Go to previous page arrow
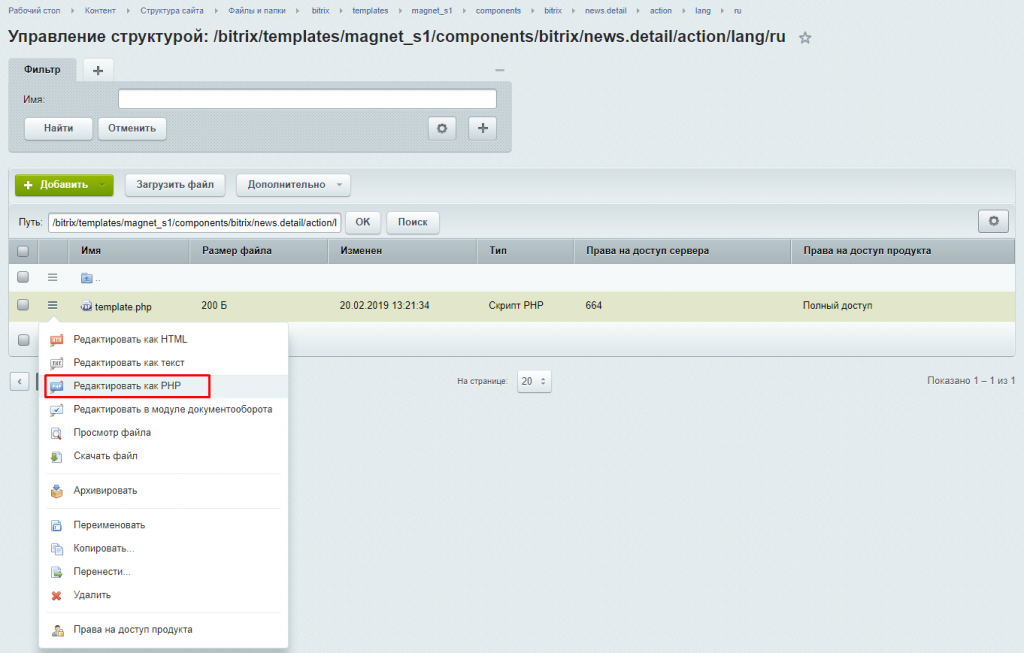 (x=20, y=381)
